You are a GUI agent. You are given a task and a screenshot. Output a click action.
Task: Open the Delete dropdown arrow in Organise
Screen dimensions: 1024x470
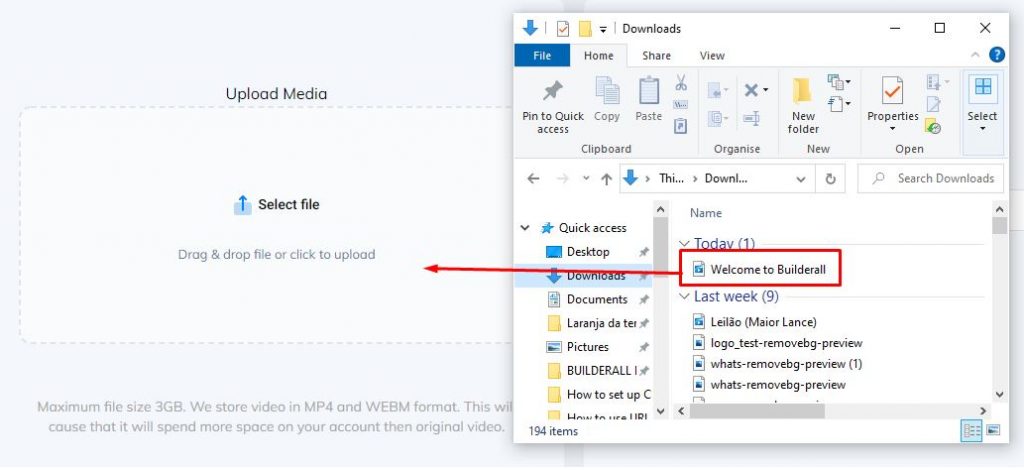[766, 90]
